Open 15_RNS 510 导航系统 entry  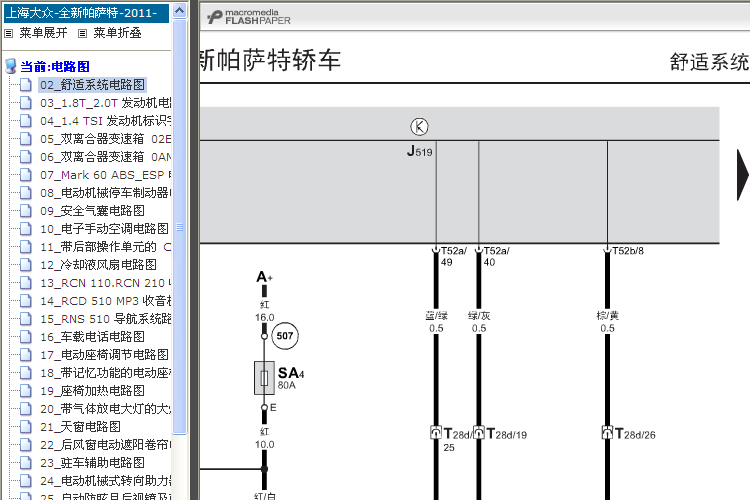tap(105, 319)
